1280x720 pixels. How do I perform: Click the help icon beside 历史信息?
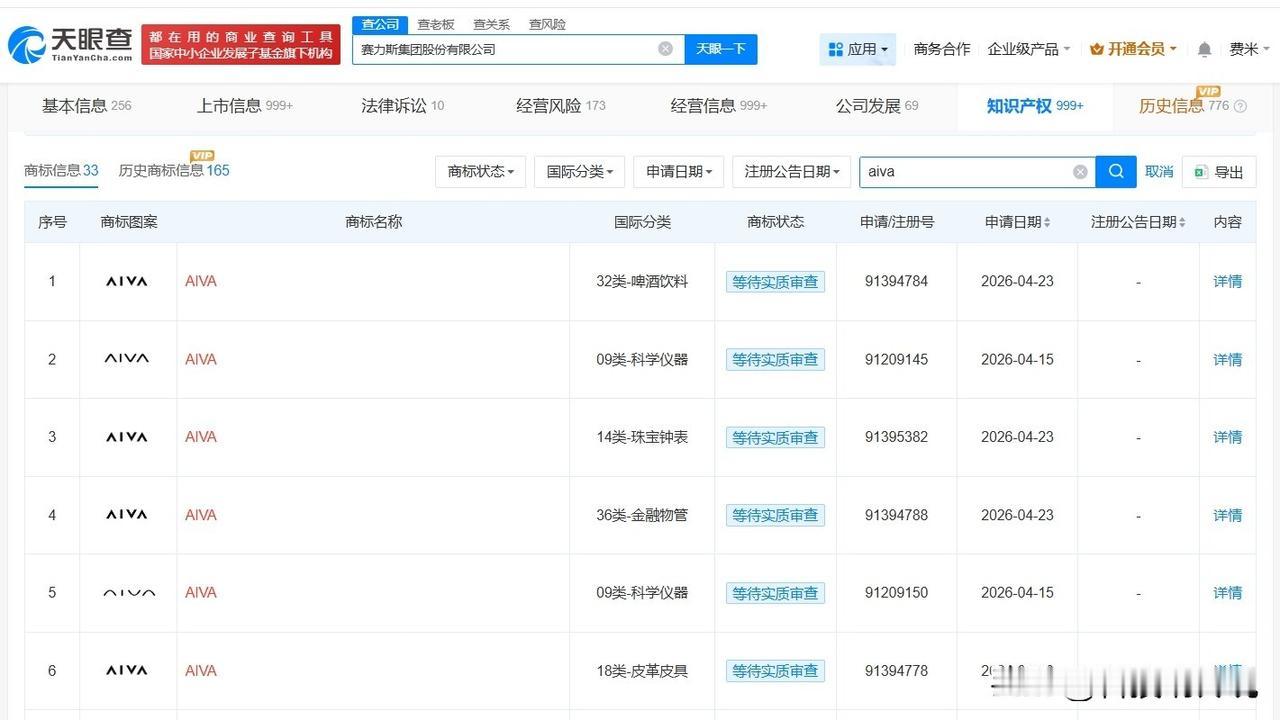[1241, 106]
